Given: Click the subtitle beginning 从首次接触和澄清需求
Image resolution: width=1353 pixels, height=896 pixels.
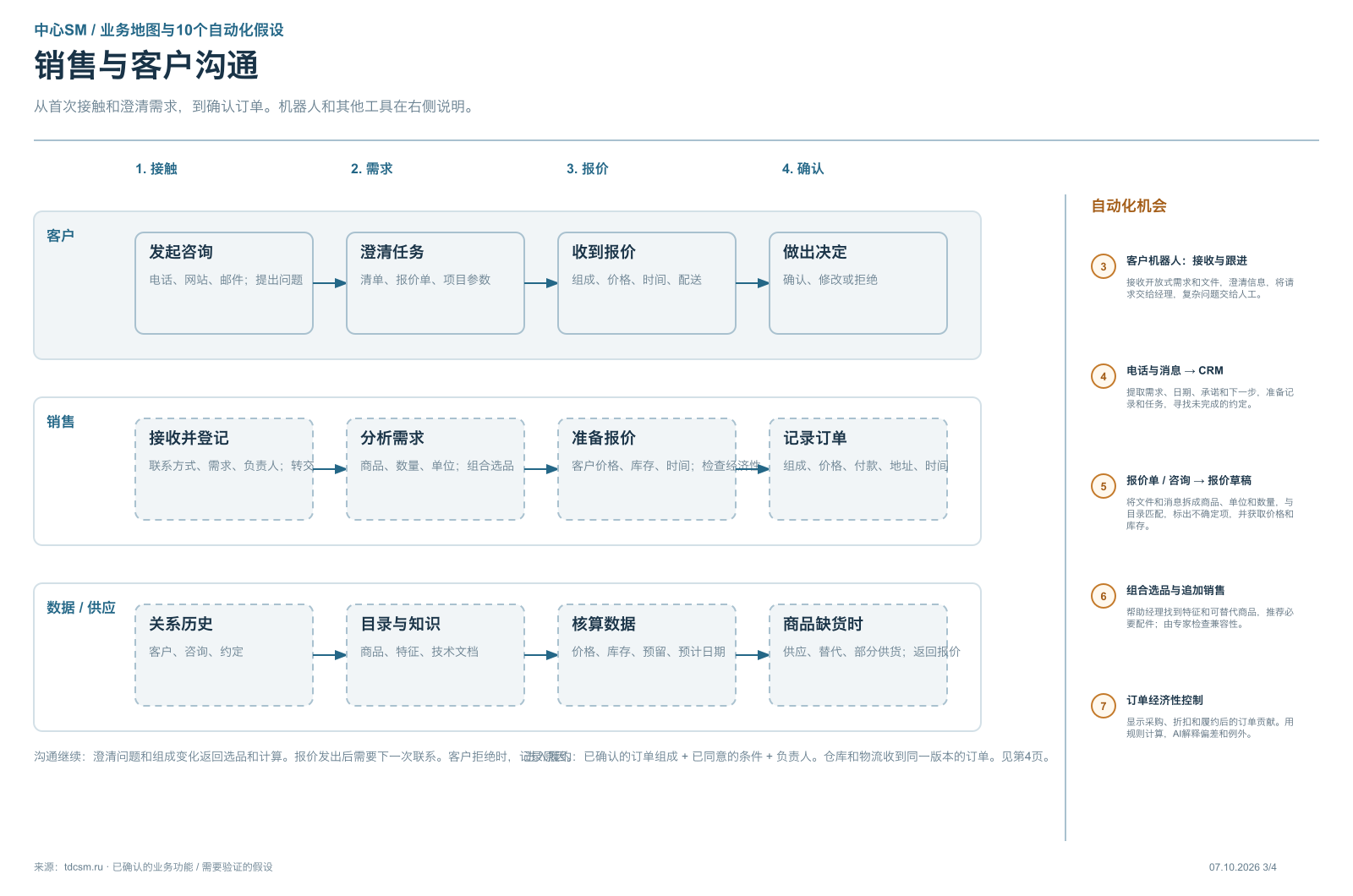Looking at the screenshot, I should [x=256, y=107].
